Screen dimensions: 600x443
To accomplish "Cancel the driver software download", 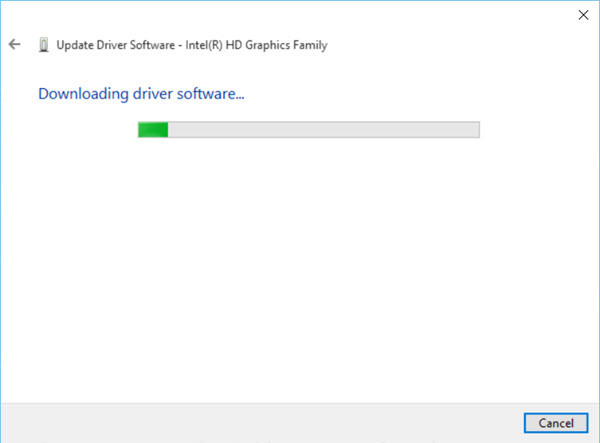I will [556, 423].
